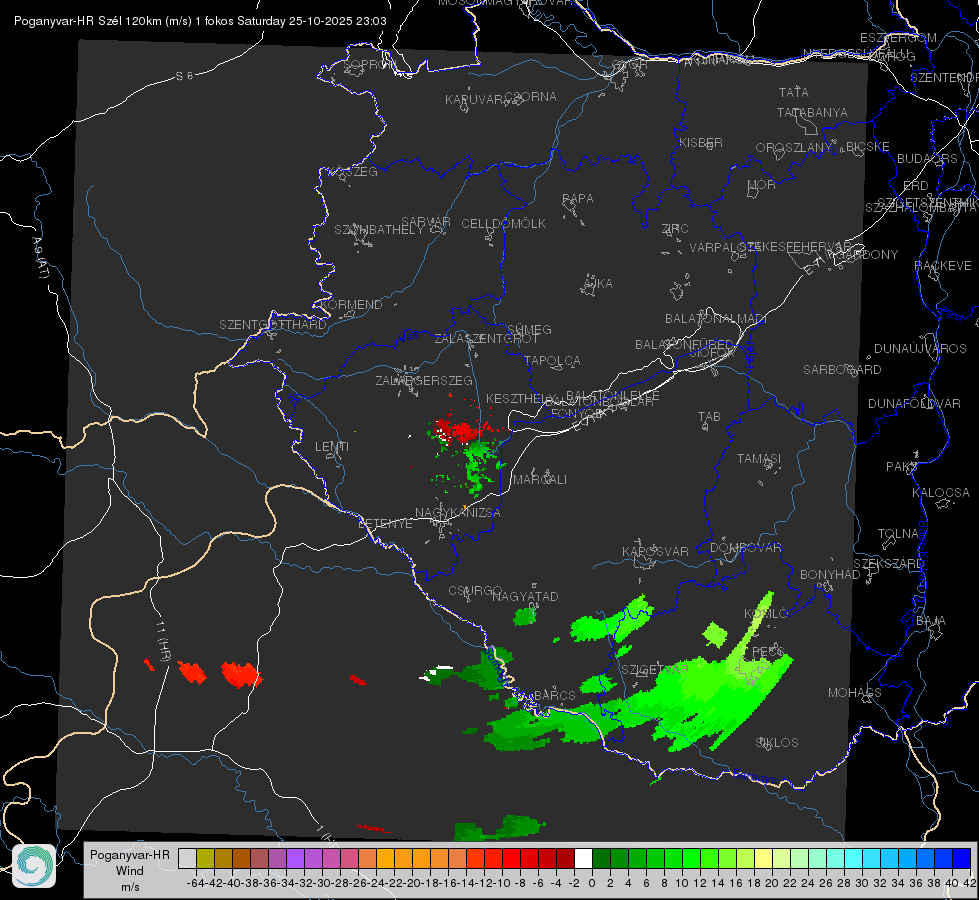This screenshot has width=979, height=900.
Task: Select the MOHÁCS label
Action: point(855,693)
